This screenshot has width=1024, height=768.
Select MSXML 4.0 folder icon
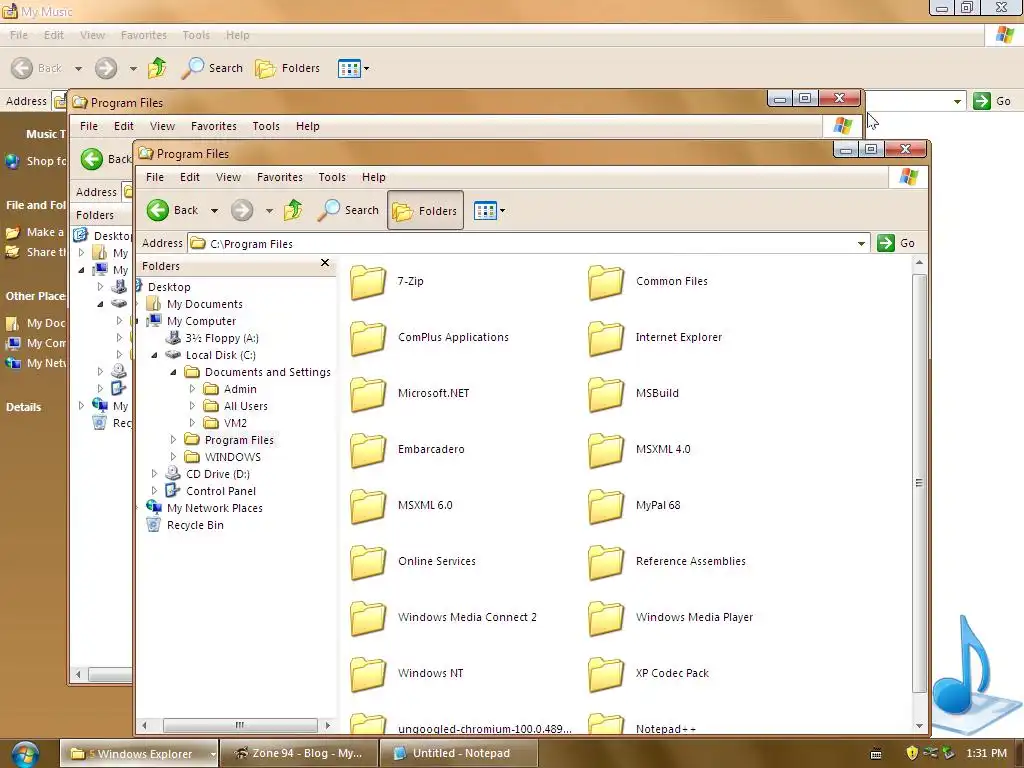coord(605,451)
